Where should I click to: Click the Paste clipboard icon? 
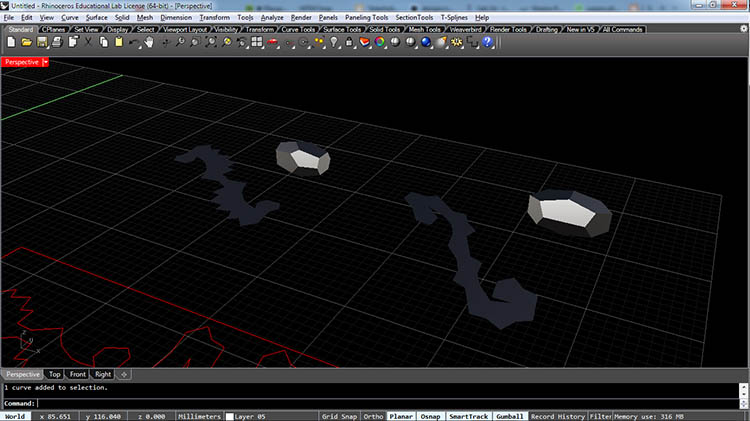119,42
